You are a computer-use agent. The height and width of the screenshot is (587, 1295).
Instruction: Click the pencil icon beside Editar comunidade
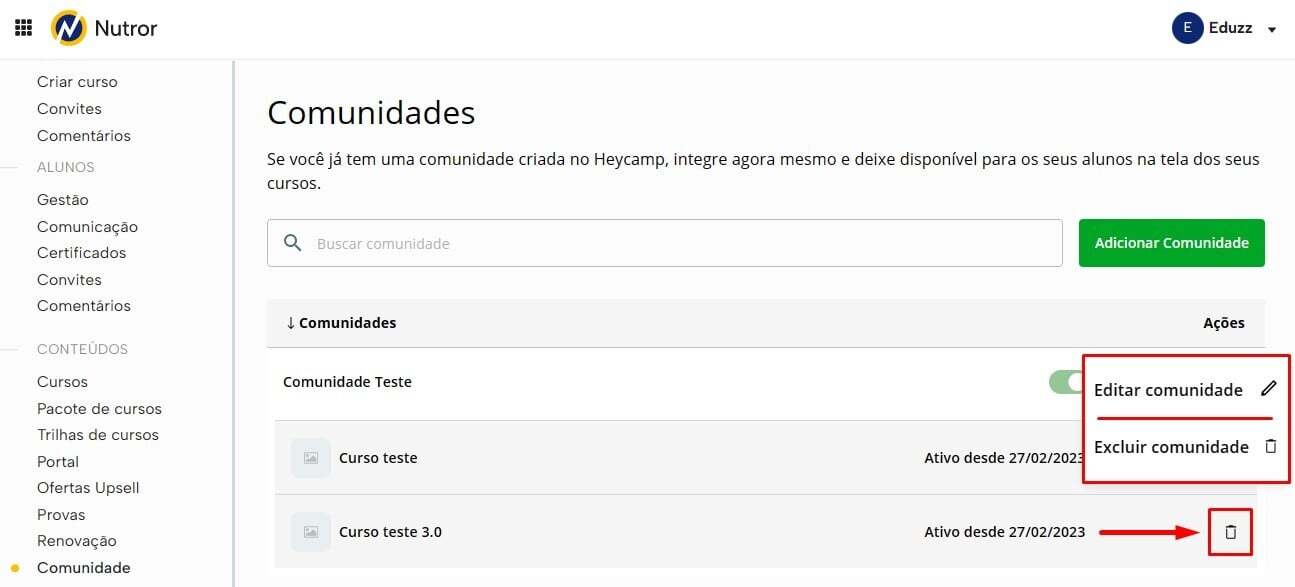point(1269,389)
